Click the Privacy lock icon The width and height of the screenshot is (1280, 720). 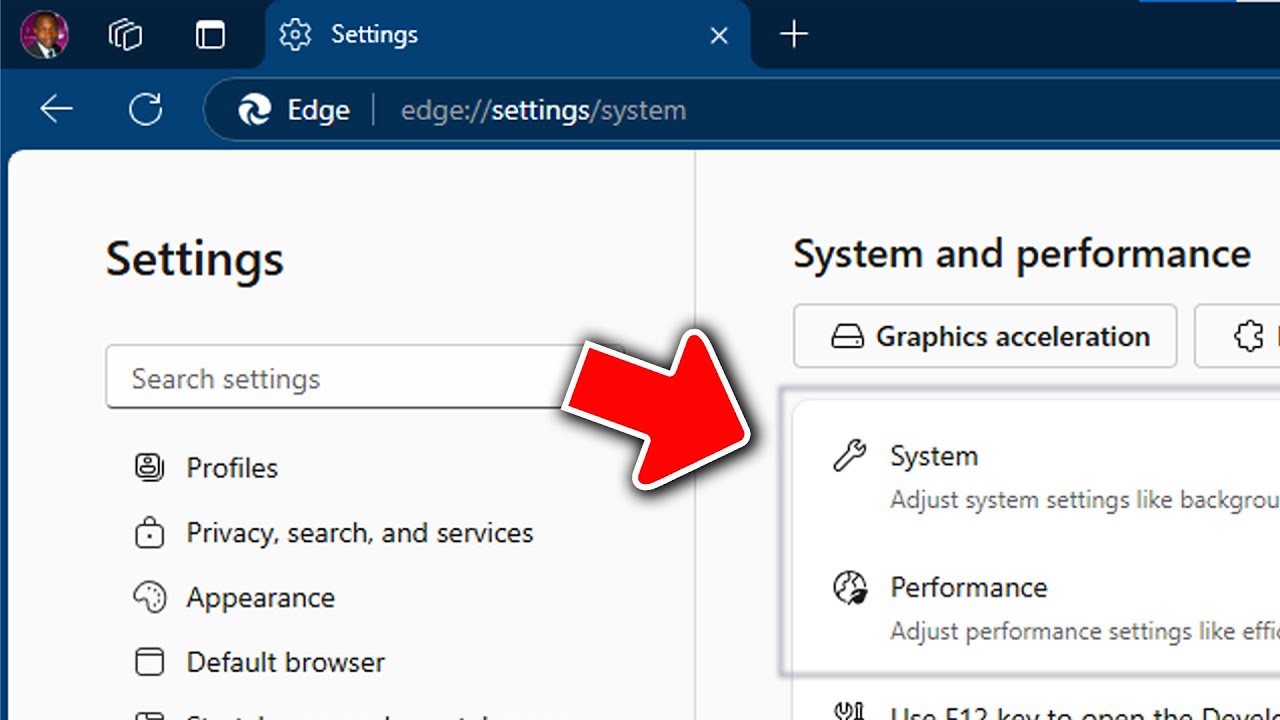click(x=149, y=533)
